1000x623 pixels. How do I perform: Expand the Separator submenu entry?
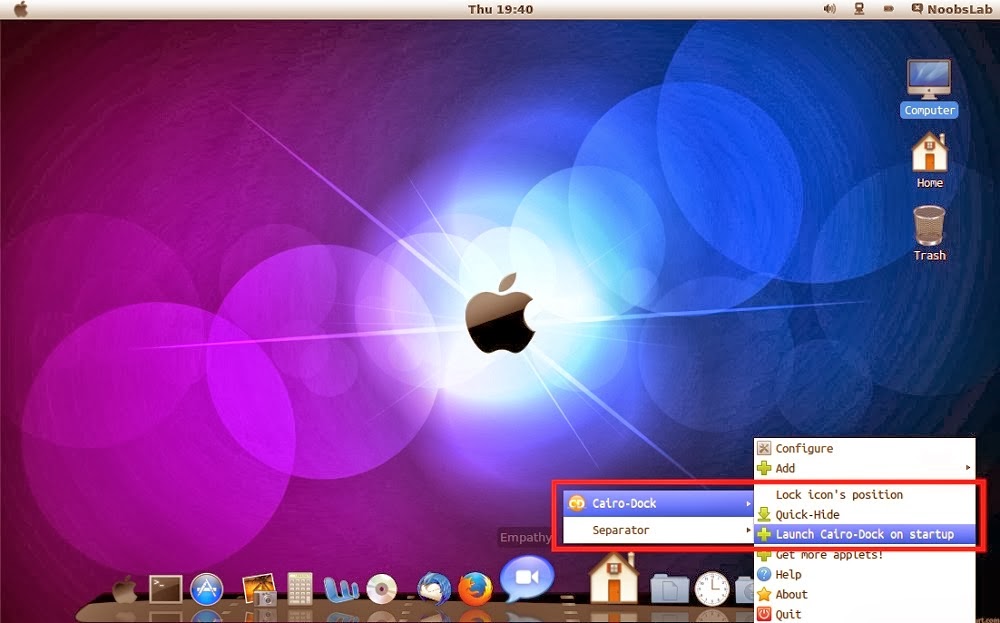(659, 530)
